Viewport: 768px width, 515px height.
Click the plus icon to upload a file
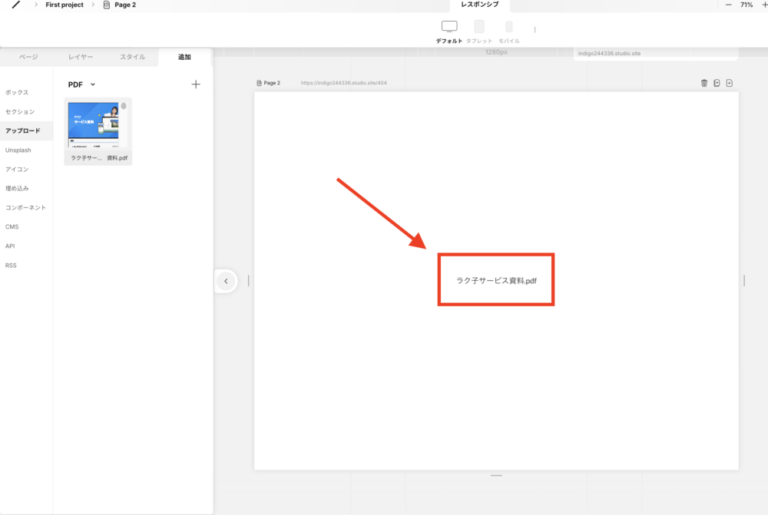pyautogui.click(x=196, y=84)
